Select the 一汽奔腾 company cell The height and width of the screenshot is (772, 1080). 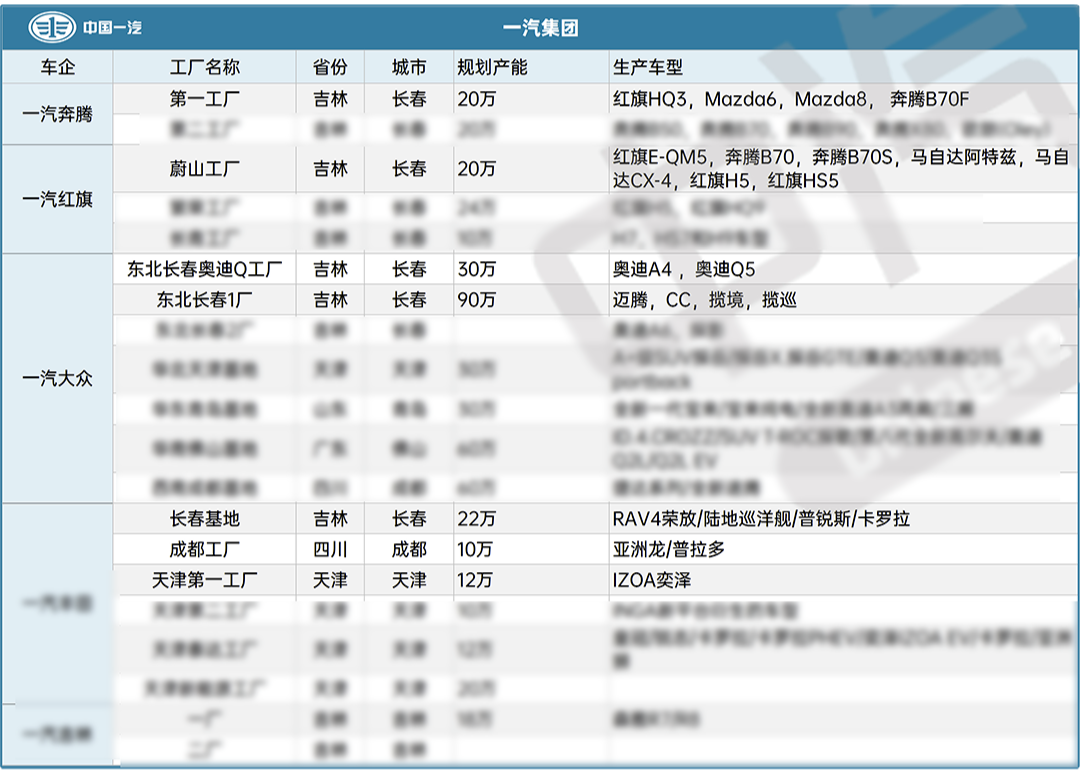click(58, 114)
